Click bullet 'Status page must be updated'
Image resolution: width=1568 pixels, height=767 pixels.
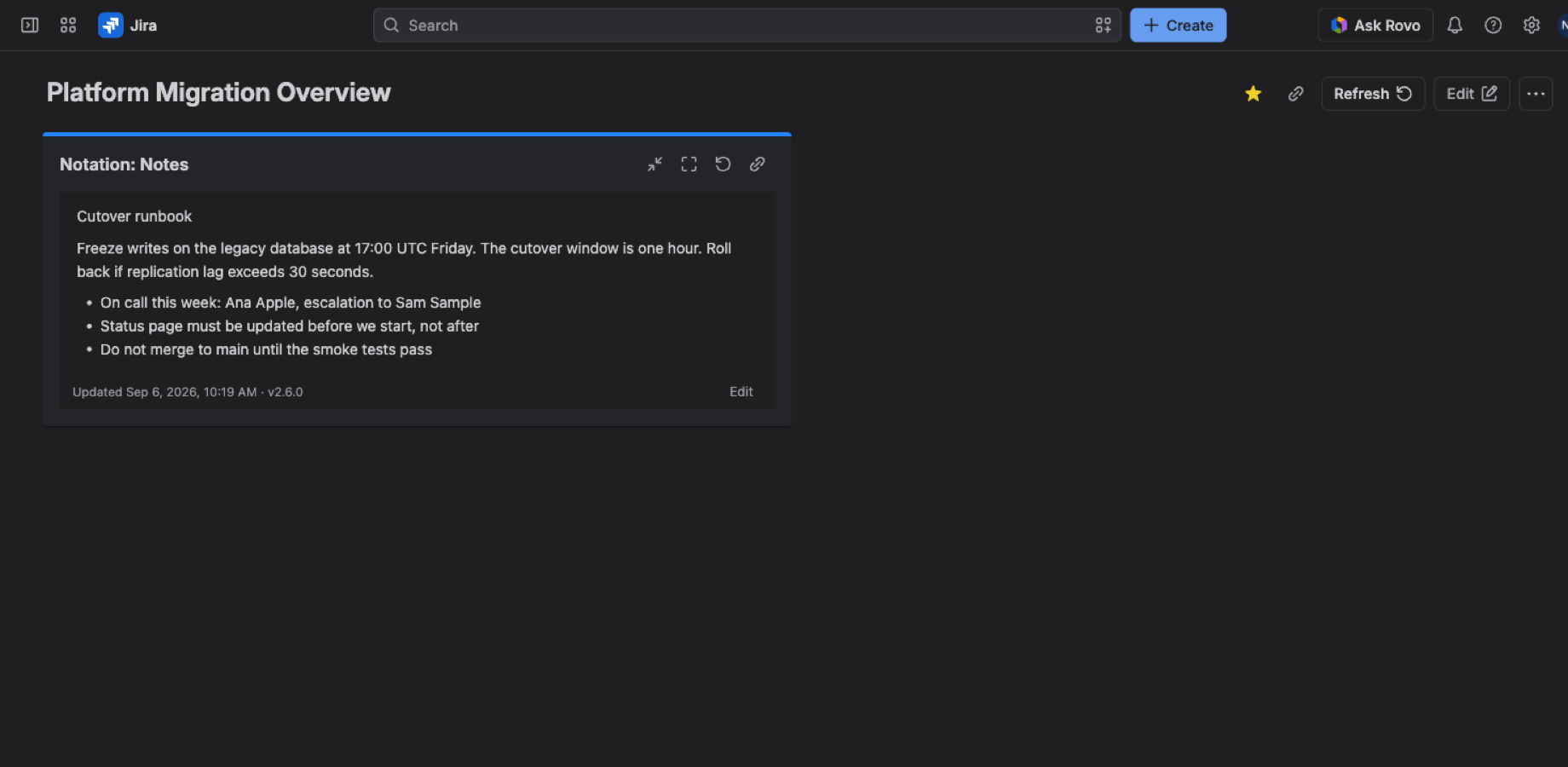(290, 326)
